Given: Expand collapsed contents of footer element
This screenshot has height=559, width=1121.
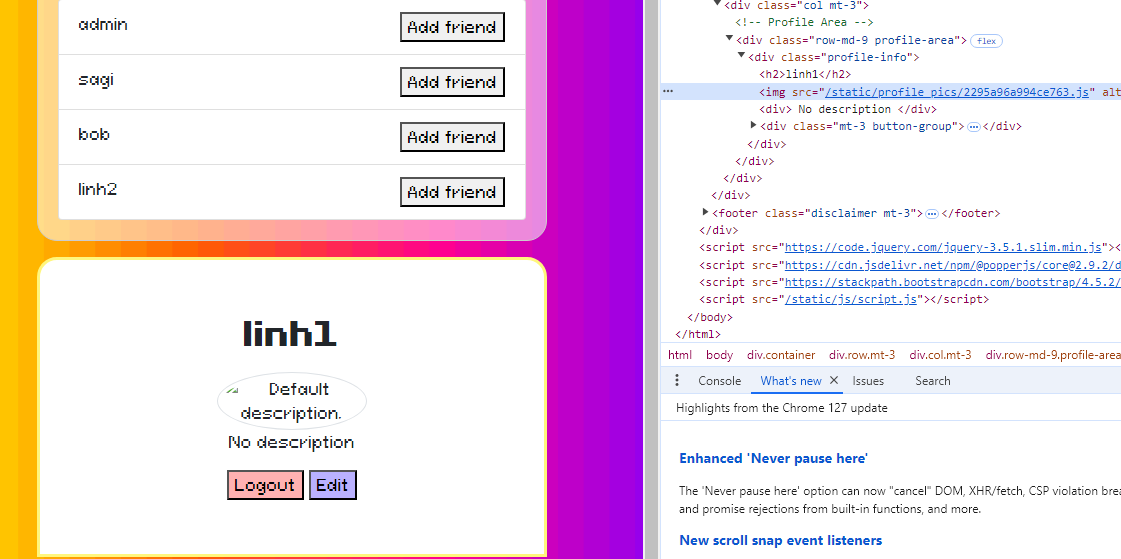Looking at the screenshot, I should [x=932, y=214].
